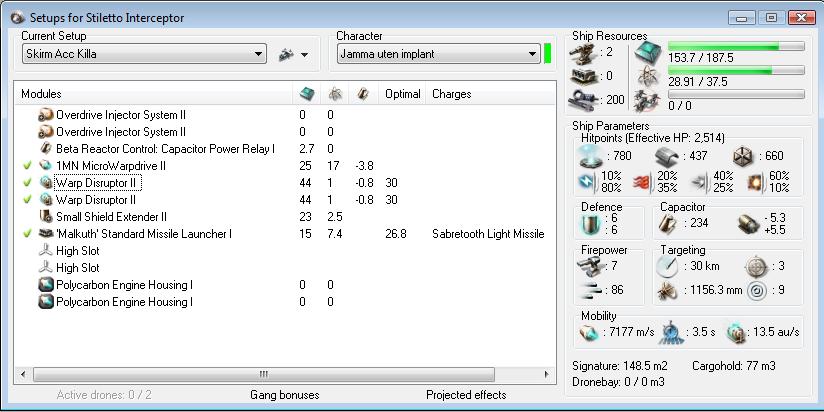This screenshot has width=824, height=412.
Task: Open Gang bonuses
Action: [284, 395]
